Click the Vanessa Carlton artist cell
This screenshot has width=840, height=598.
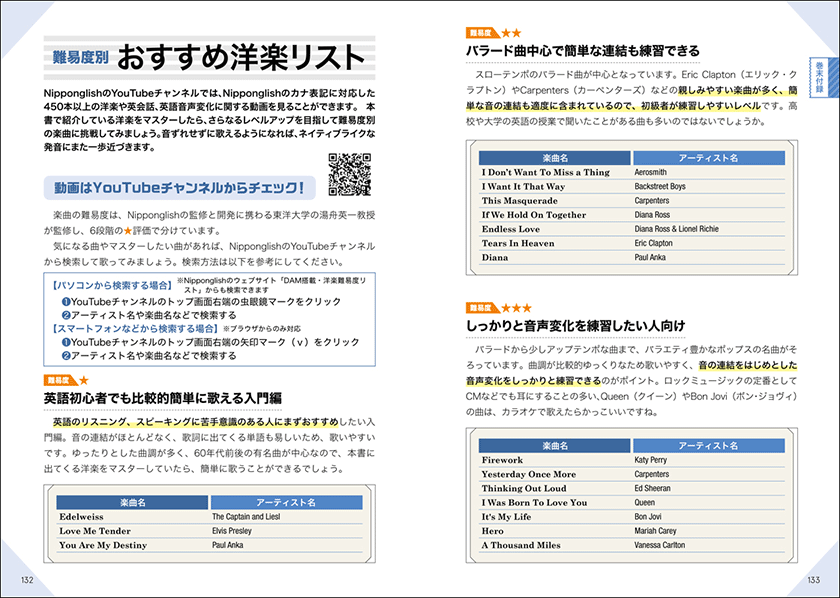pyautogui.click(x=659, y=545)
